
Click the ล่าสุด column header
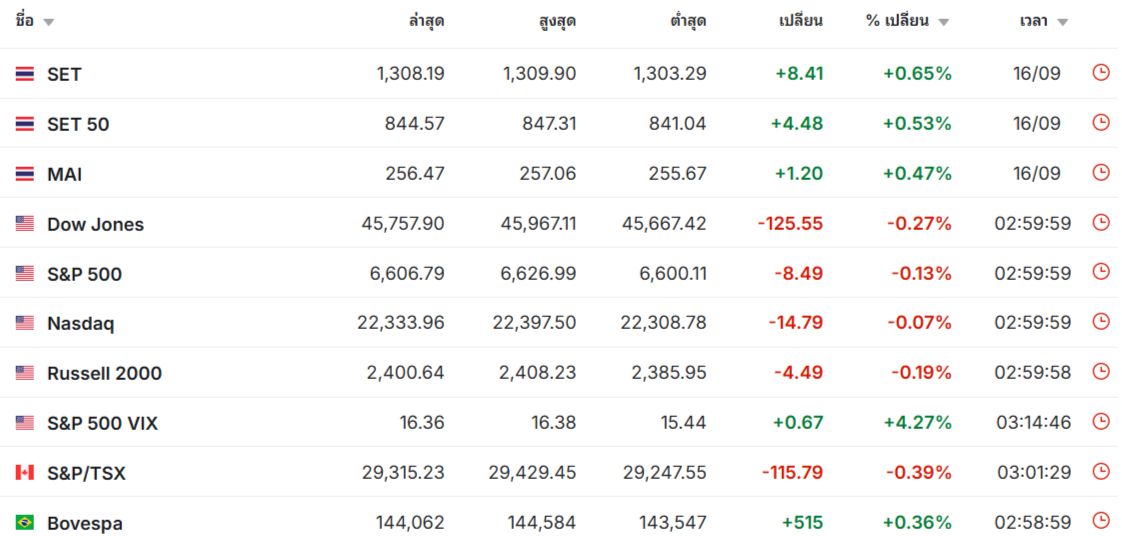426,20
